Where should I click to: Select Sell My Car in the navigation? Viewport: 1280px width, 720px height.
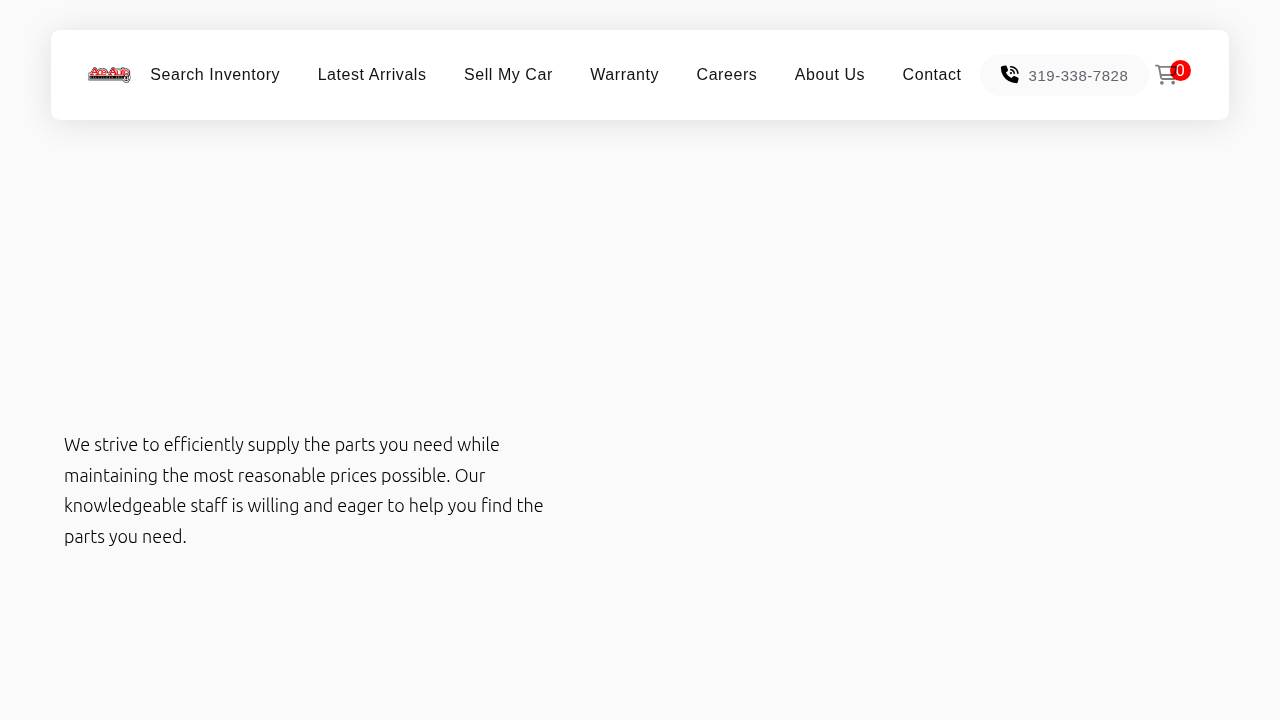508,74
